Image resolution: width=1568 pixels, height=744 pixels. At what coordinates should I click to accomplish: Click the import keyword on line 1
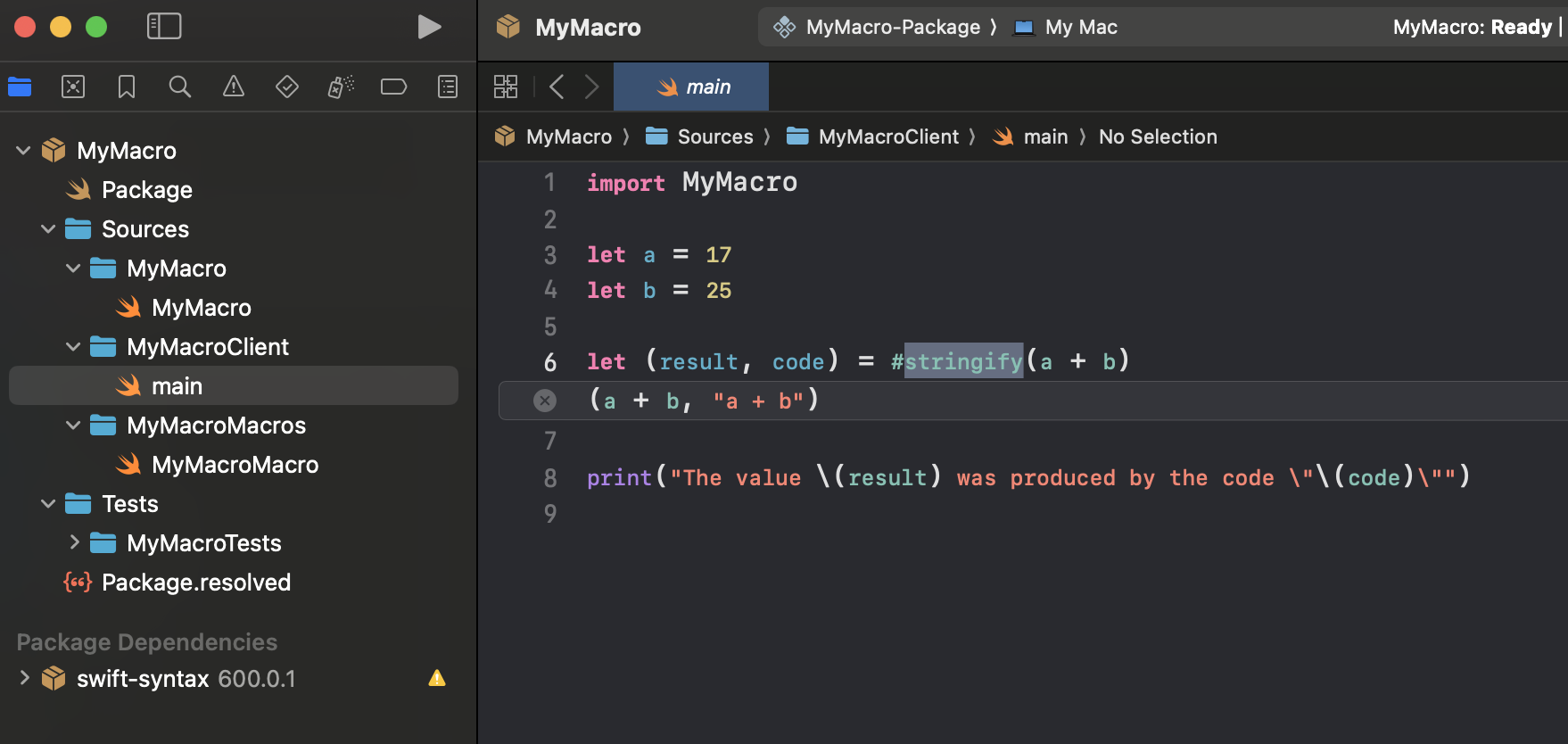625,183
